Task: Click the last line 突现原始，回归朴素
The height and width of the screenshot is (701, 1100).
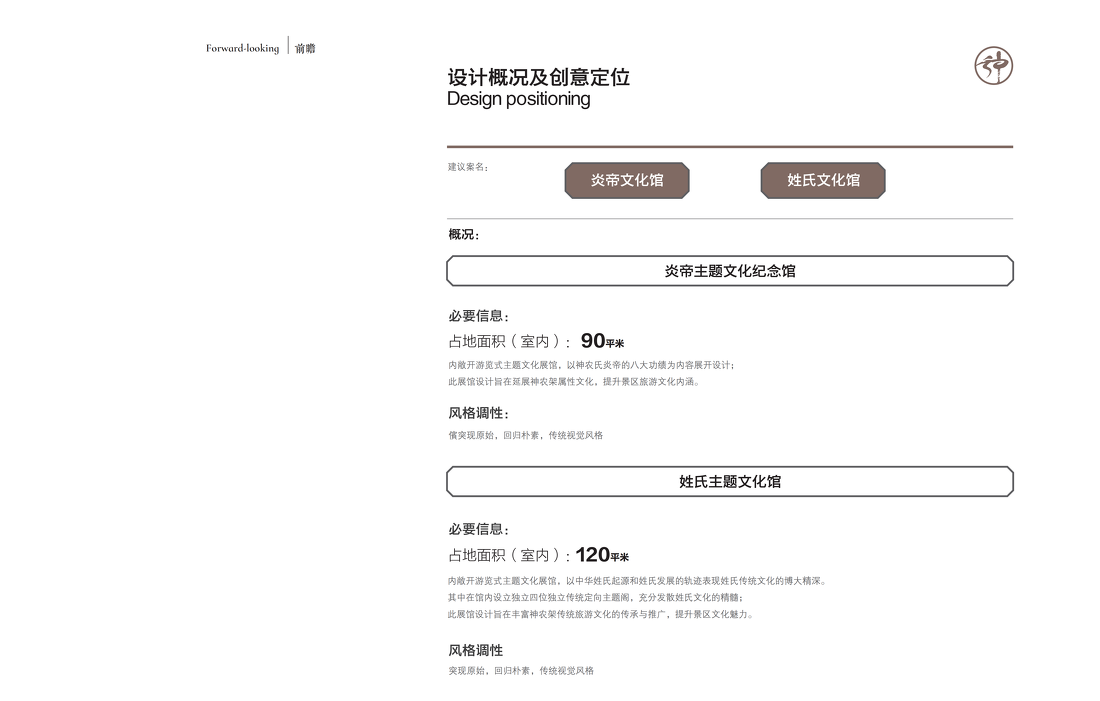Action: 521,671
